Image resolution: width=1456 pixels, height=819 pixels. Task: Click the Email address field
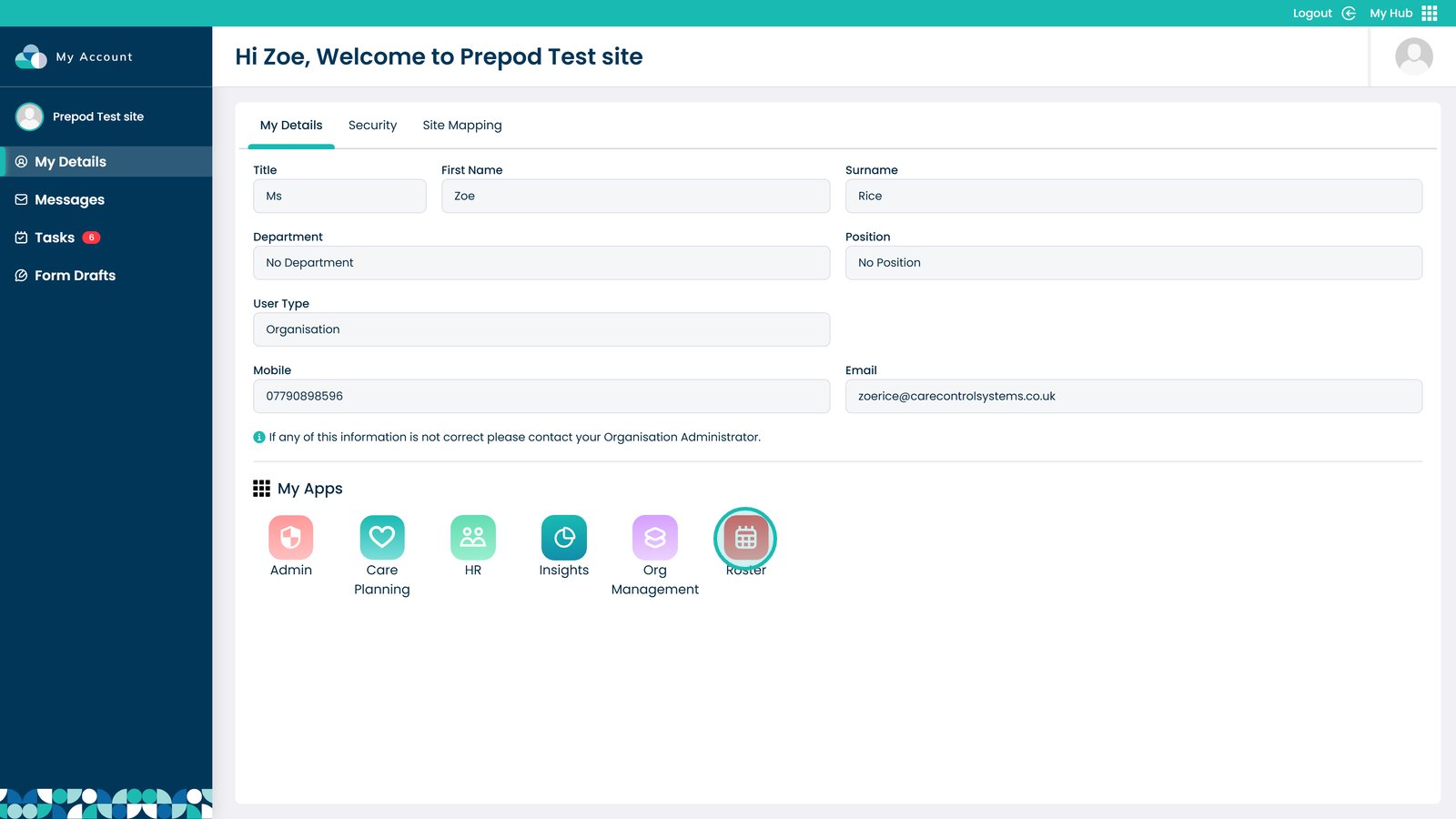point(1134,396)
